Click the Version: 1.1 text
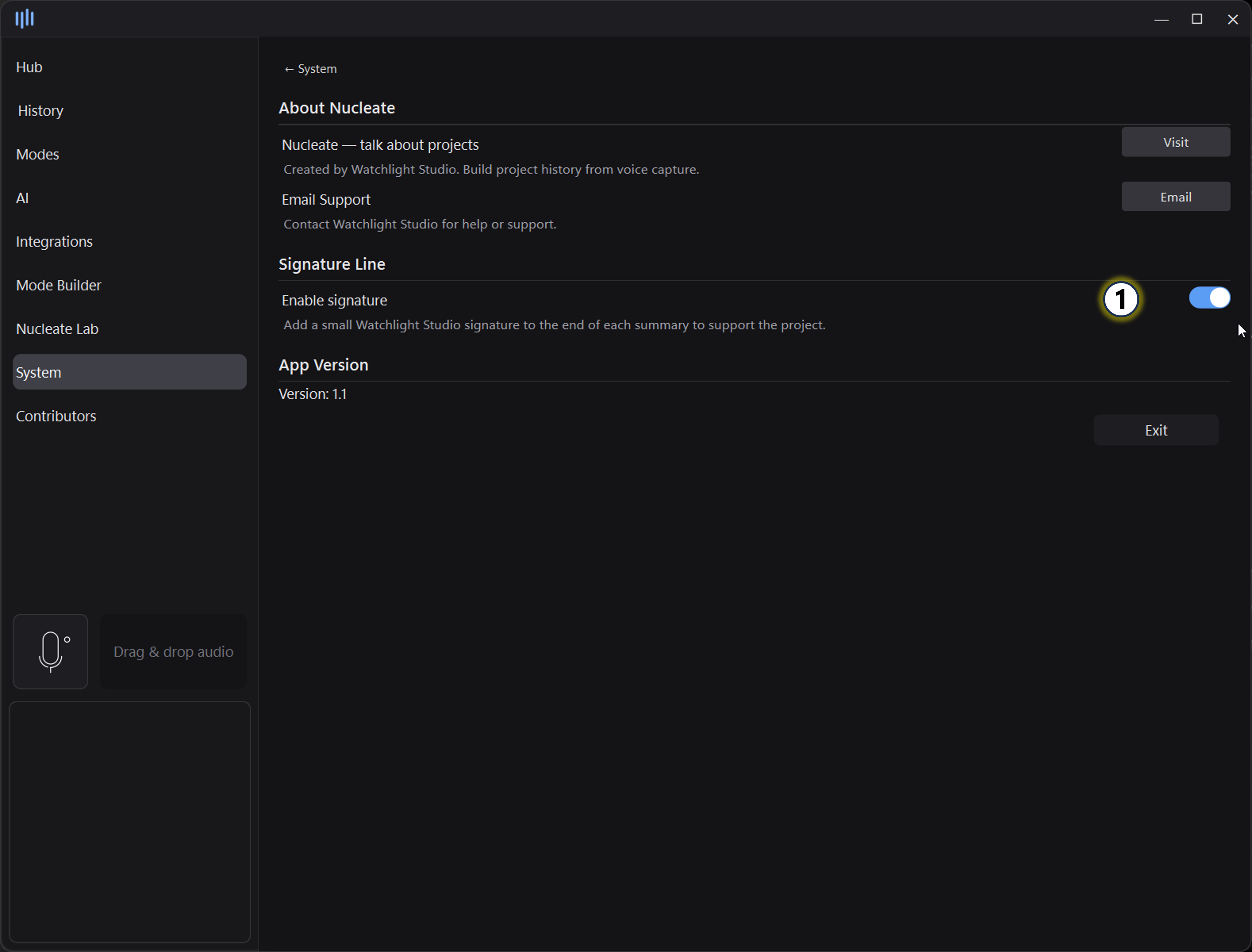 point(312,394)
